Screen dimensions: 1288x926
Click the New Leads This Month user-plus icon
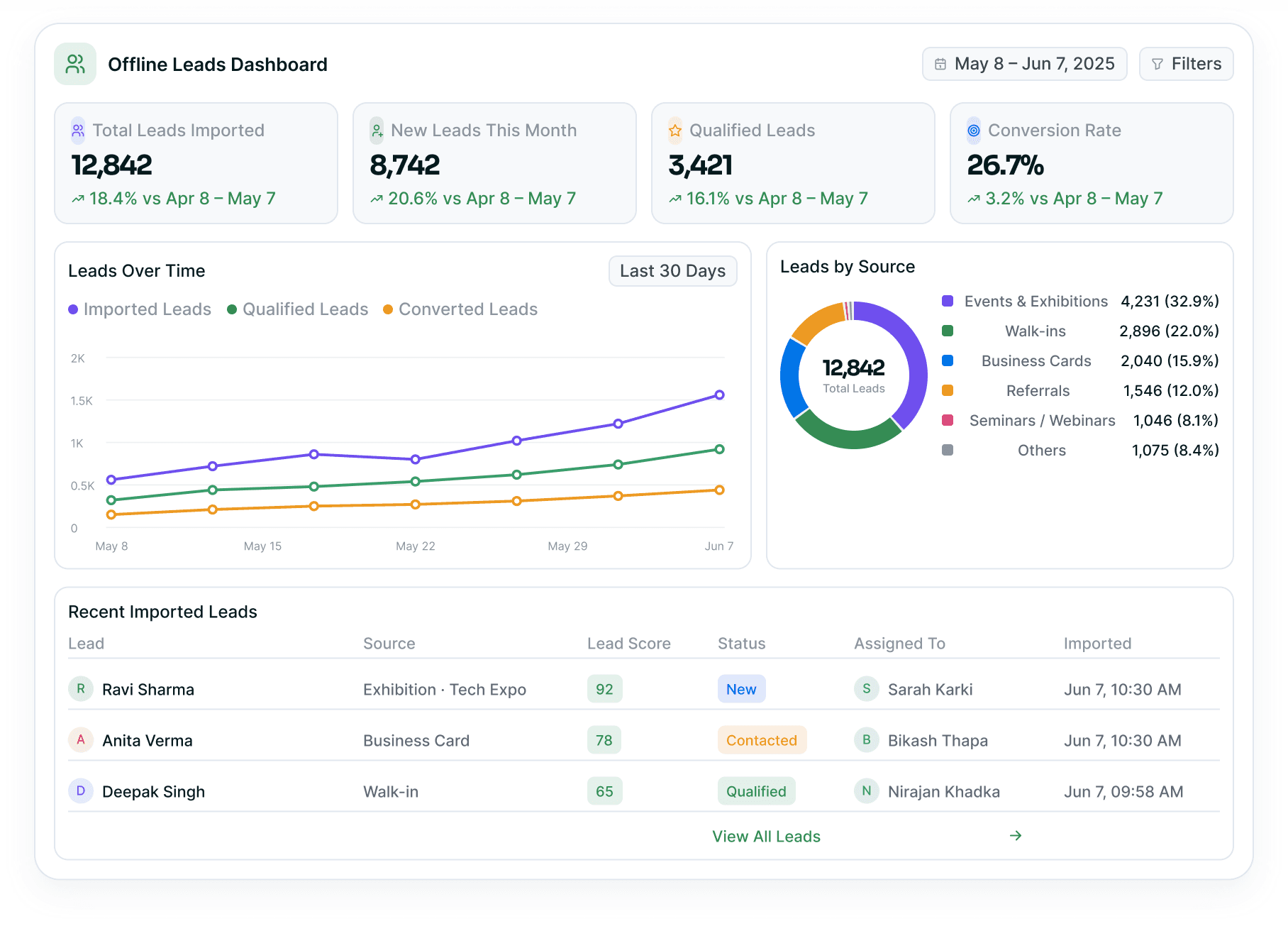[x=377, y=131]
